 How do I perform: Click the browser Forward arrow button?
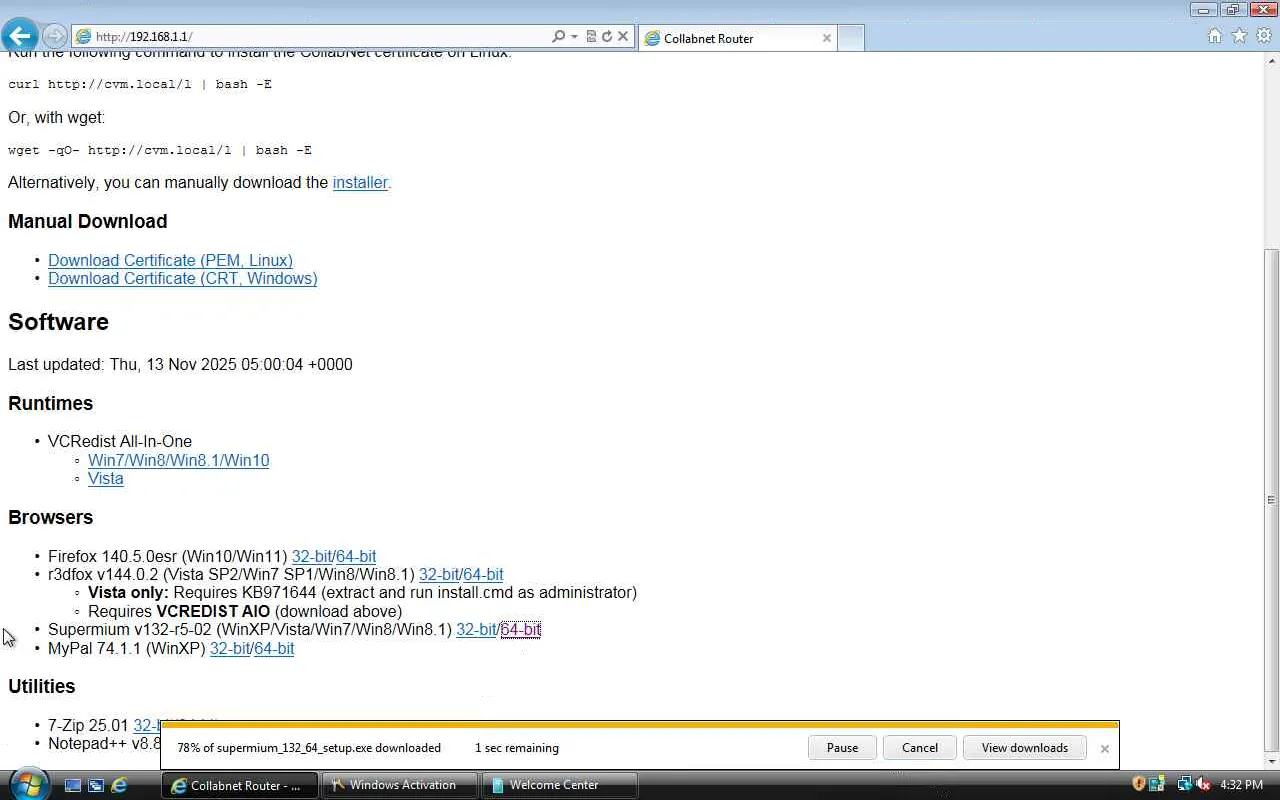point(55,36)
